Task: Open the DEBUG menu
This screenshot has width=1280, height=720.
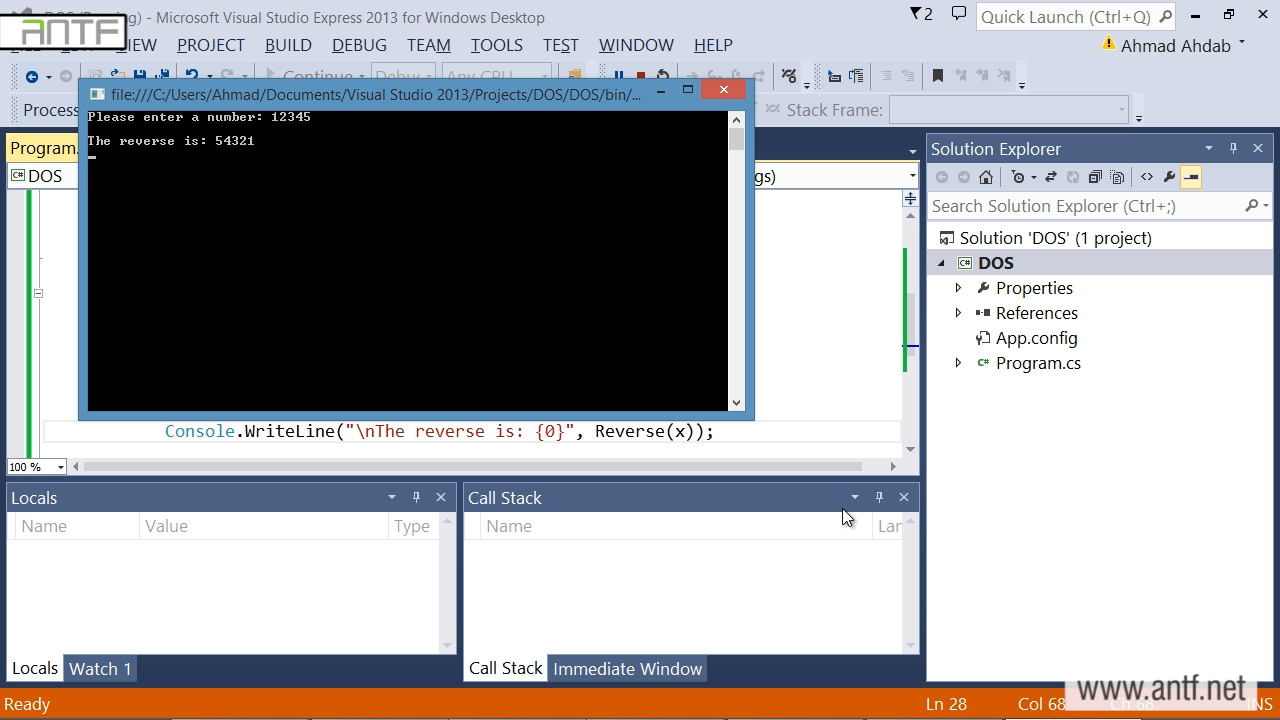Action: click(359, 45)
